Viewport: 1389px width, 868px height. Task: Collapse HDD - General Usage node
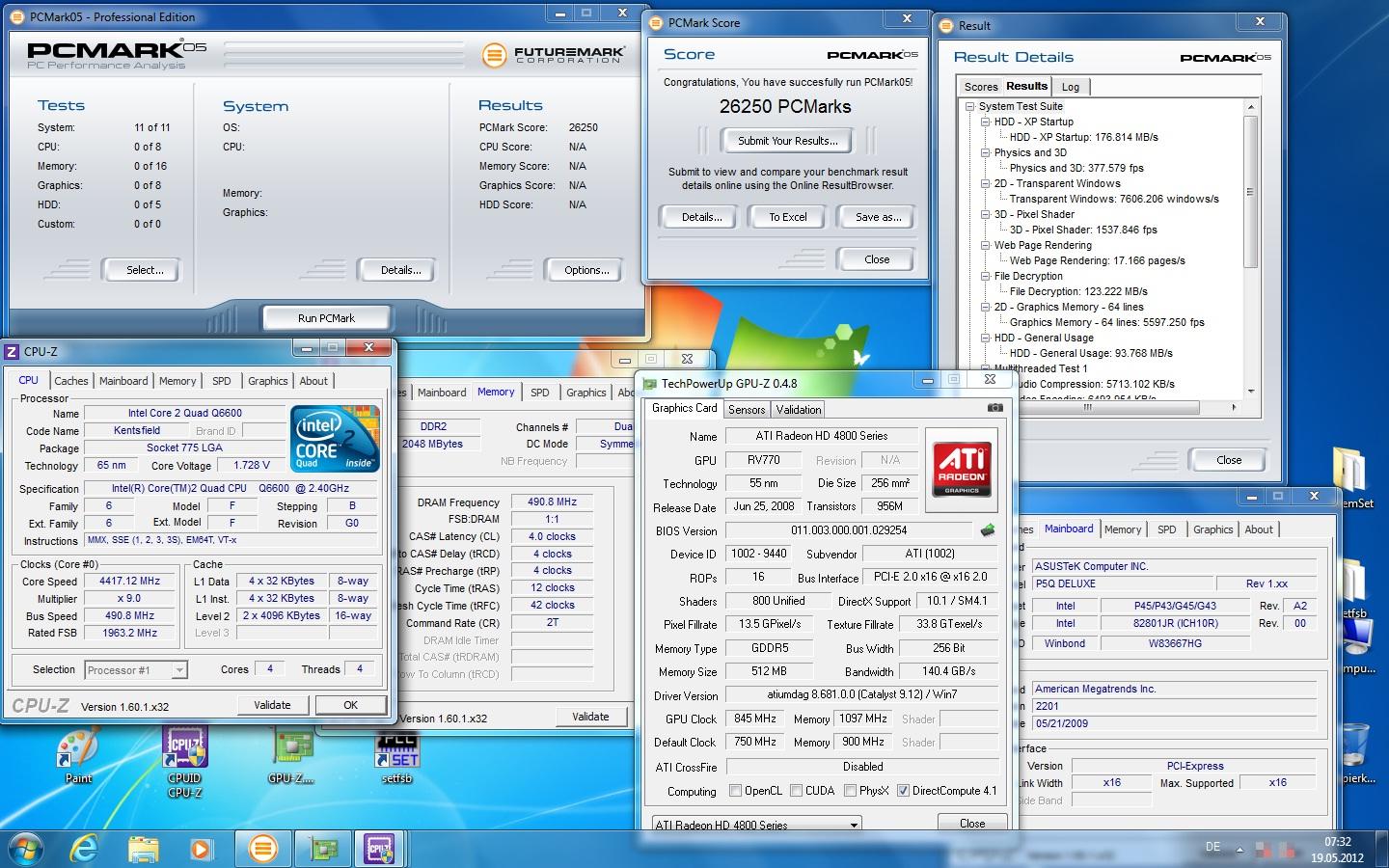click(x=986, y=338)
